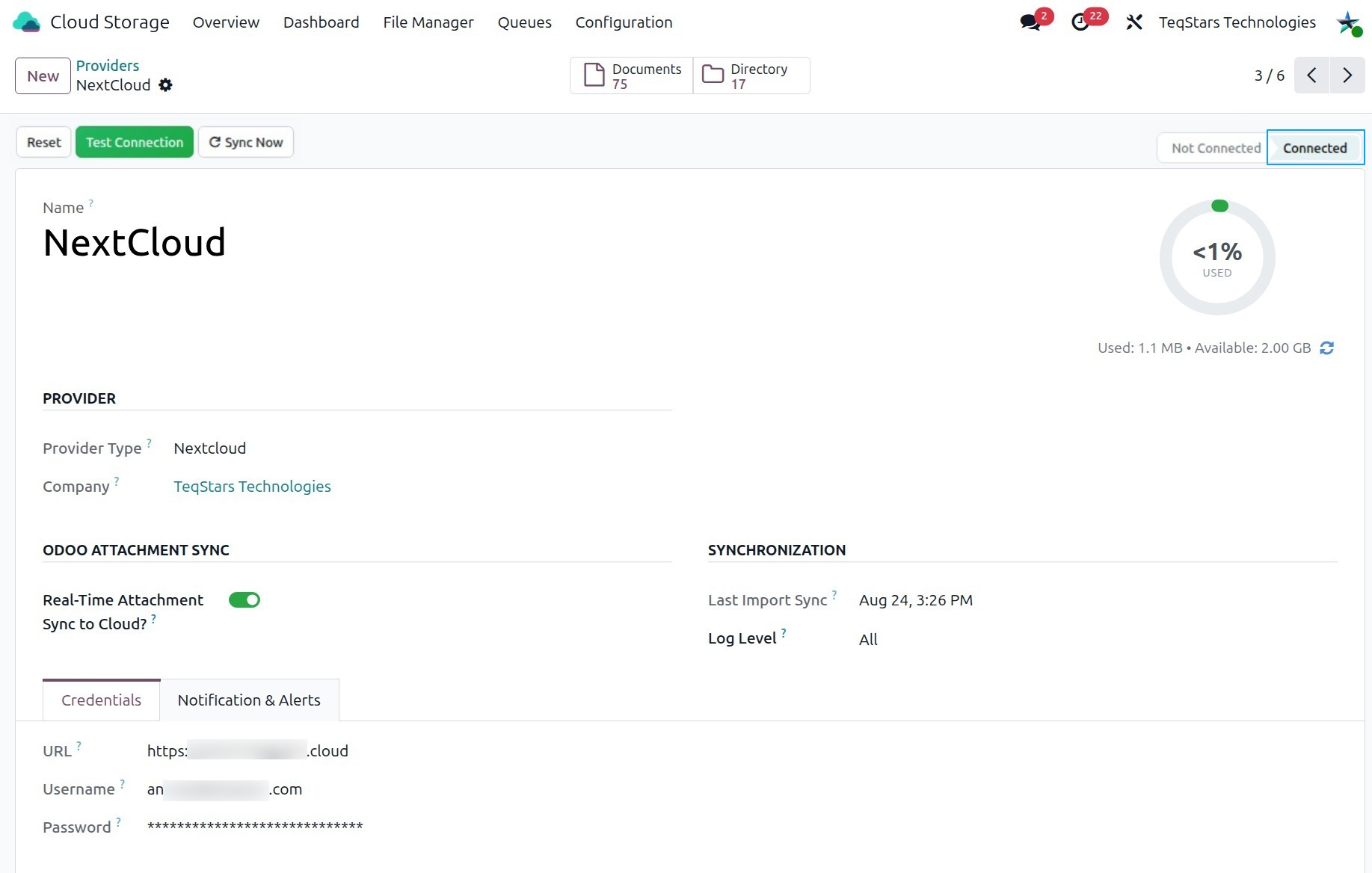Click the 3 / 6 pager counter

1269,75
